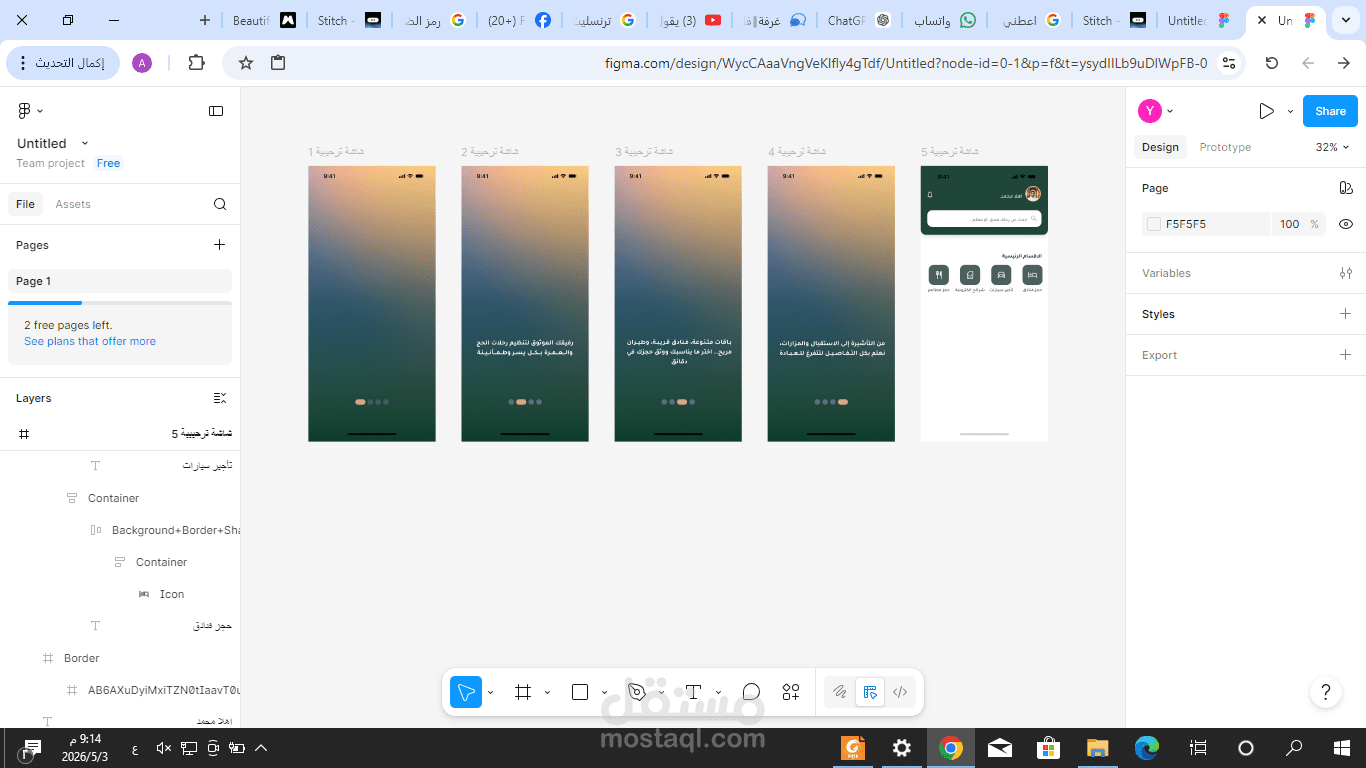Image resolution: width=1366 pixels, height=768 pixels.
Task: Open Move tool options dropdown arrow
Action: click(x=490, y=692)
